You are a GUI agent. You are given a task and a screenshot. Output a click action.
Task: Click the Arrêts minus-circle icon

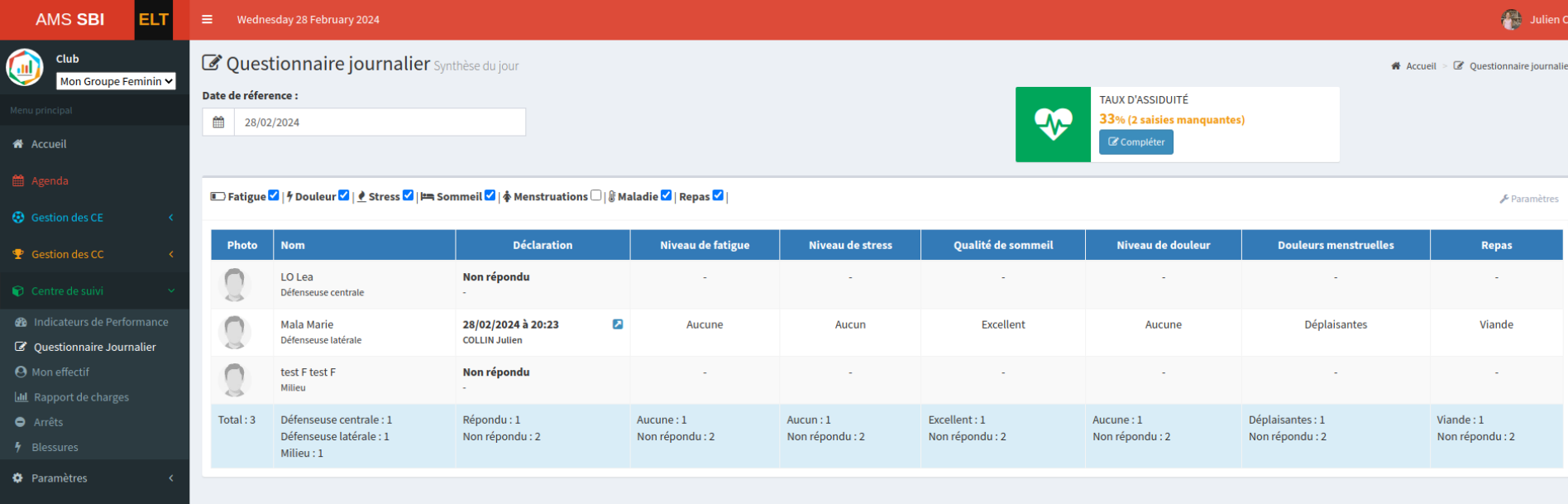(x=20, y=422)
